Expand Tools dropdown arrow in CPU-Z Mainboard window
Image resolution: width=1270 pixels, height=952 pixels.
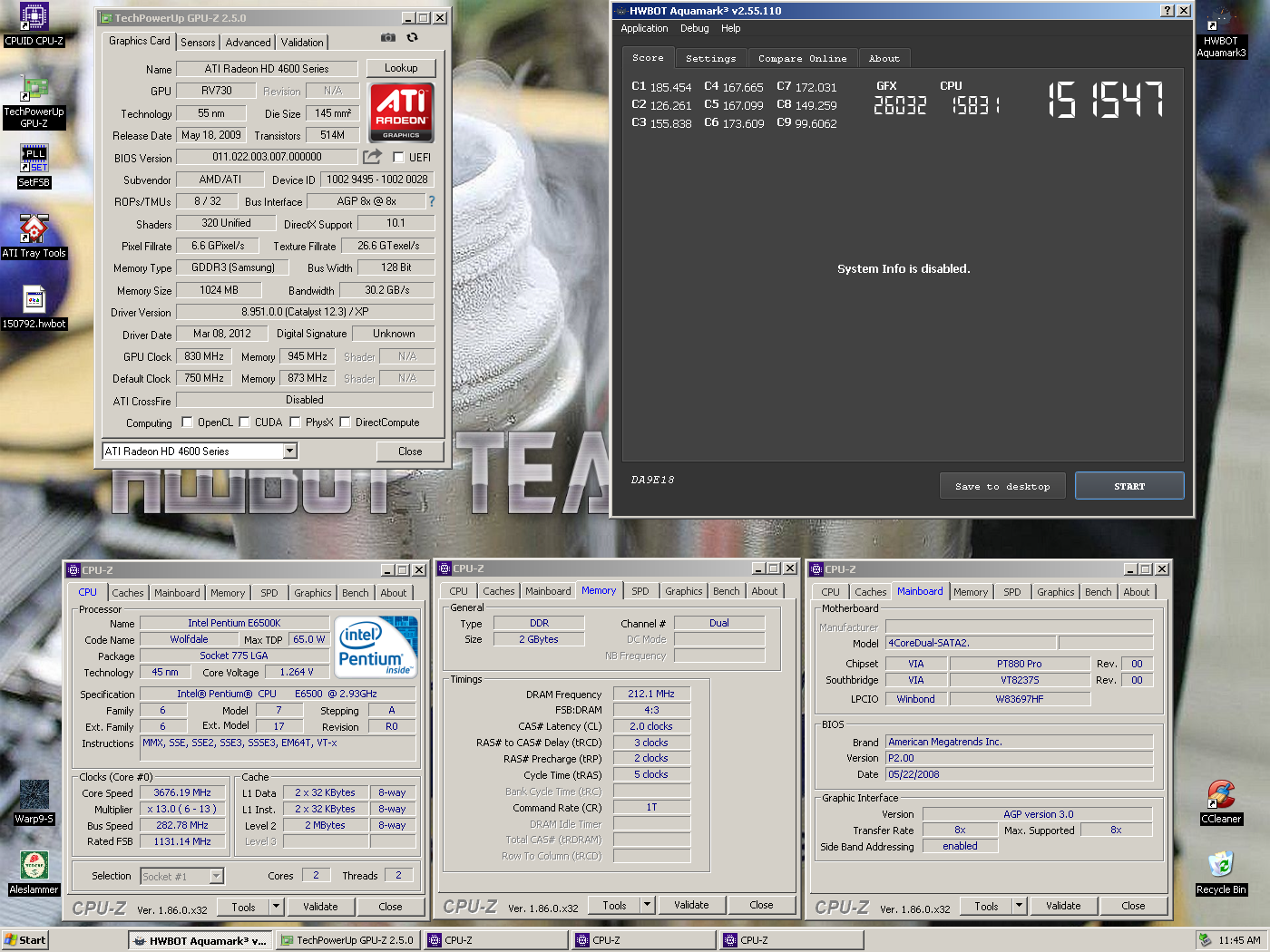tap(1019, 905)
